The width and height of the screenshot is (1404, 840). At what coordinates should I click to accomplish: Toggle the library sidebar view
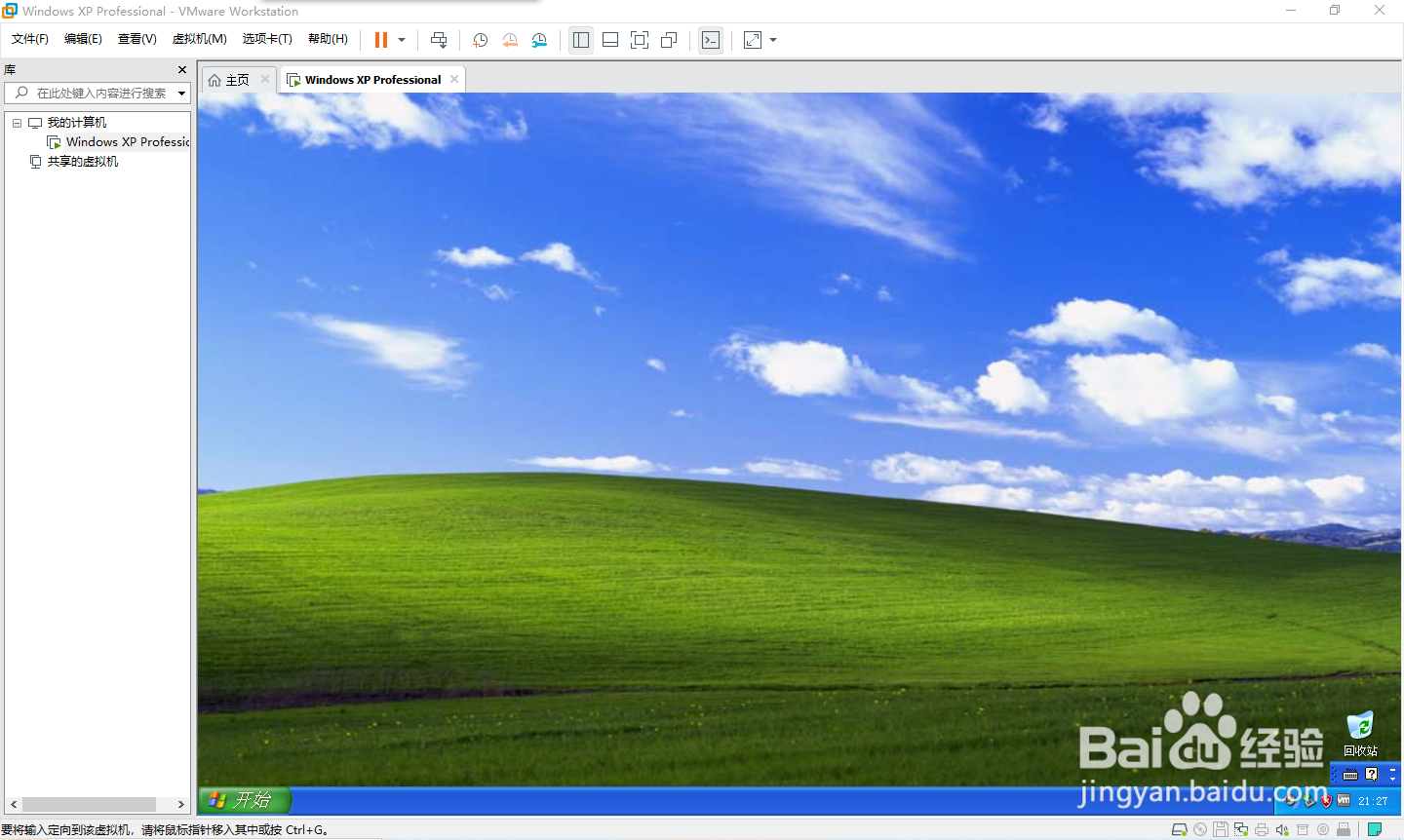coord(581,40)
